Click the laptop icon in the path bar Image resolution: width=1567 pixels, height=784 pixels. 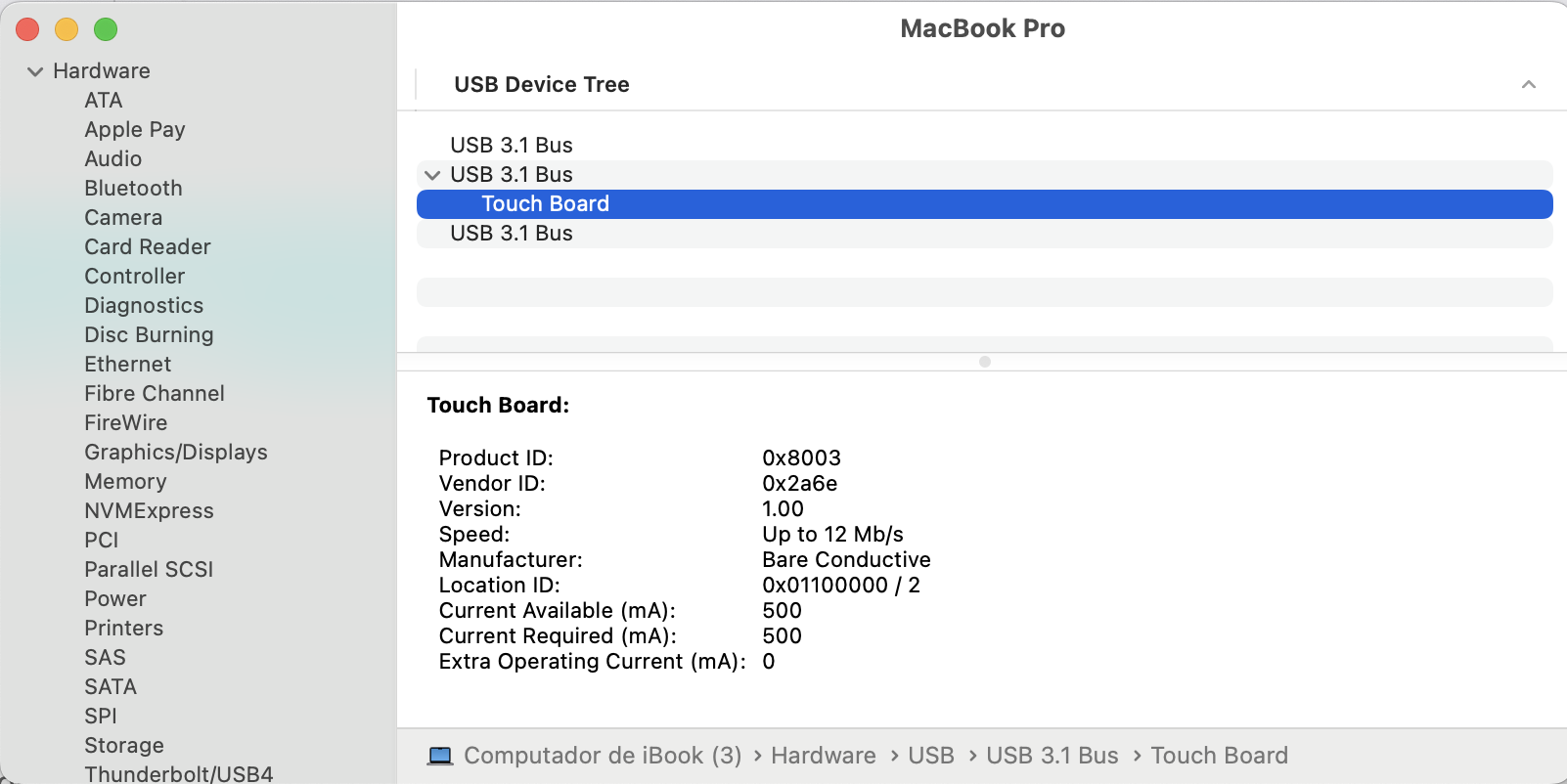(440, 756)
